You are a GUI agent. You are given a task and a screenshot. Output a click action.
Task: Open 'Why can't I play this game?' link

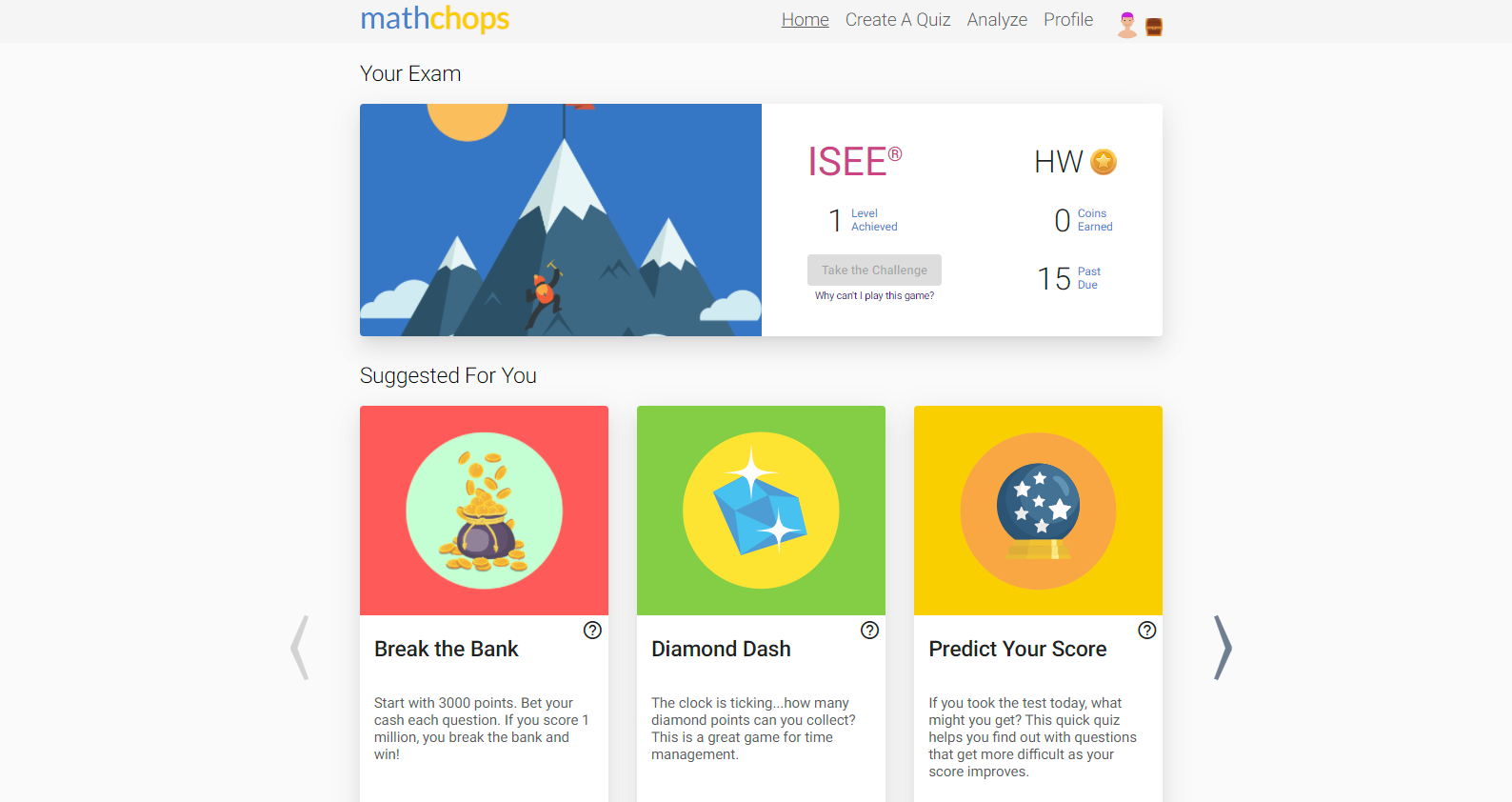874,296
